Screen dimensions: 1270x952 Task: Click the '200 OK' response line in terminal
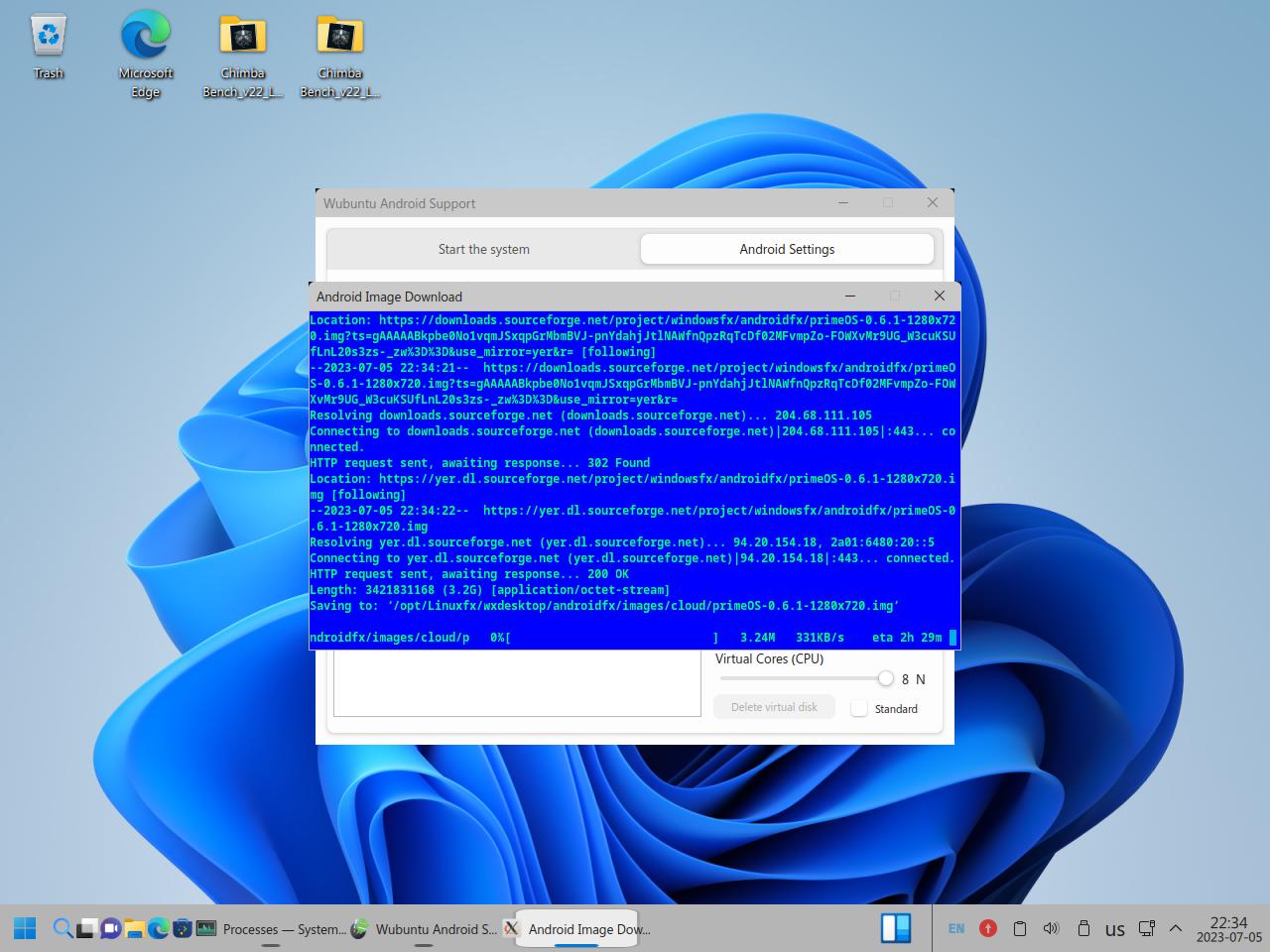pyautogui.click(x=469, y=574)
